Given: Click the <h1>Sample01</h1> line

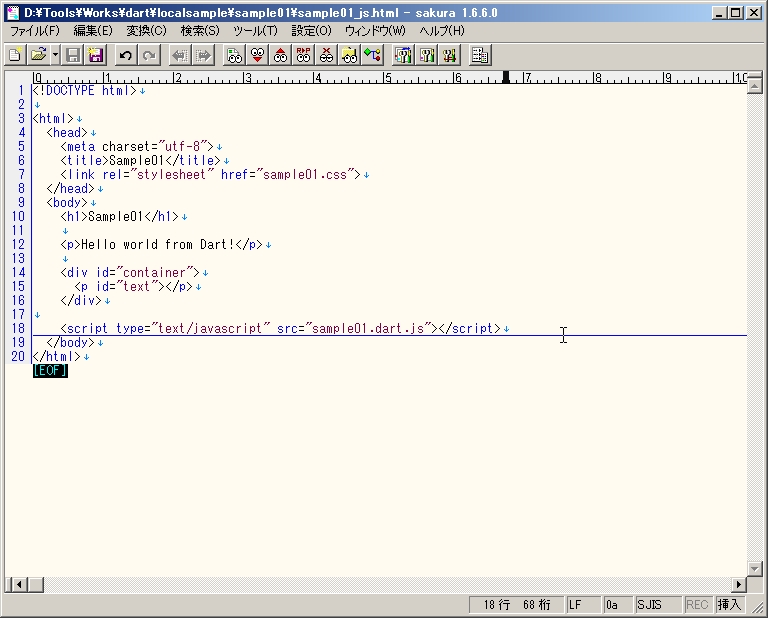Looking at the screenshot, I should pos(120,216).
